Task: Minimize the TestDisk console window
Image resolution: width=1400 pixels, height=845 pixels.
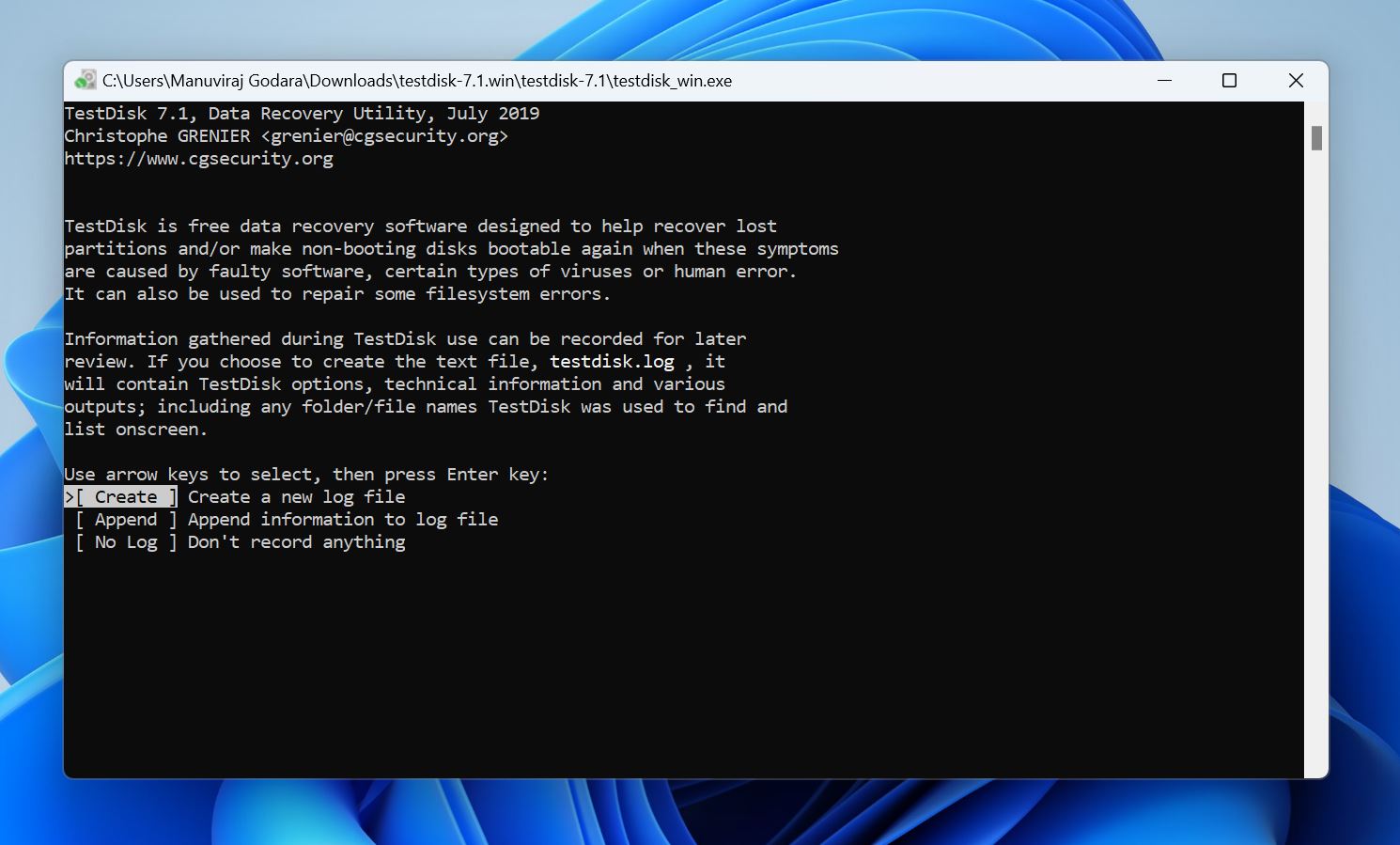Action: (x=1164, y=81)
